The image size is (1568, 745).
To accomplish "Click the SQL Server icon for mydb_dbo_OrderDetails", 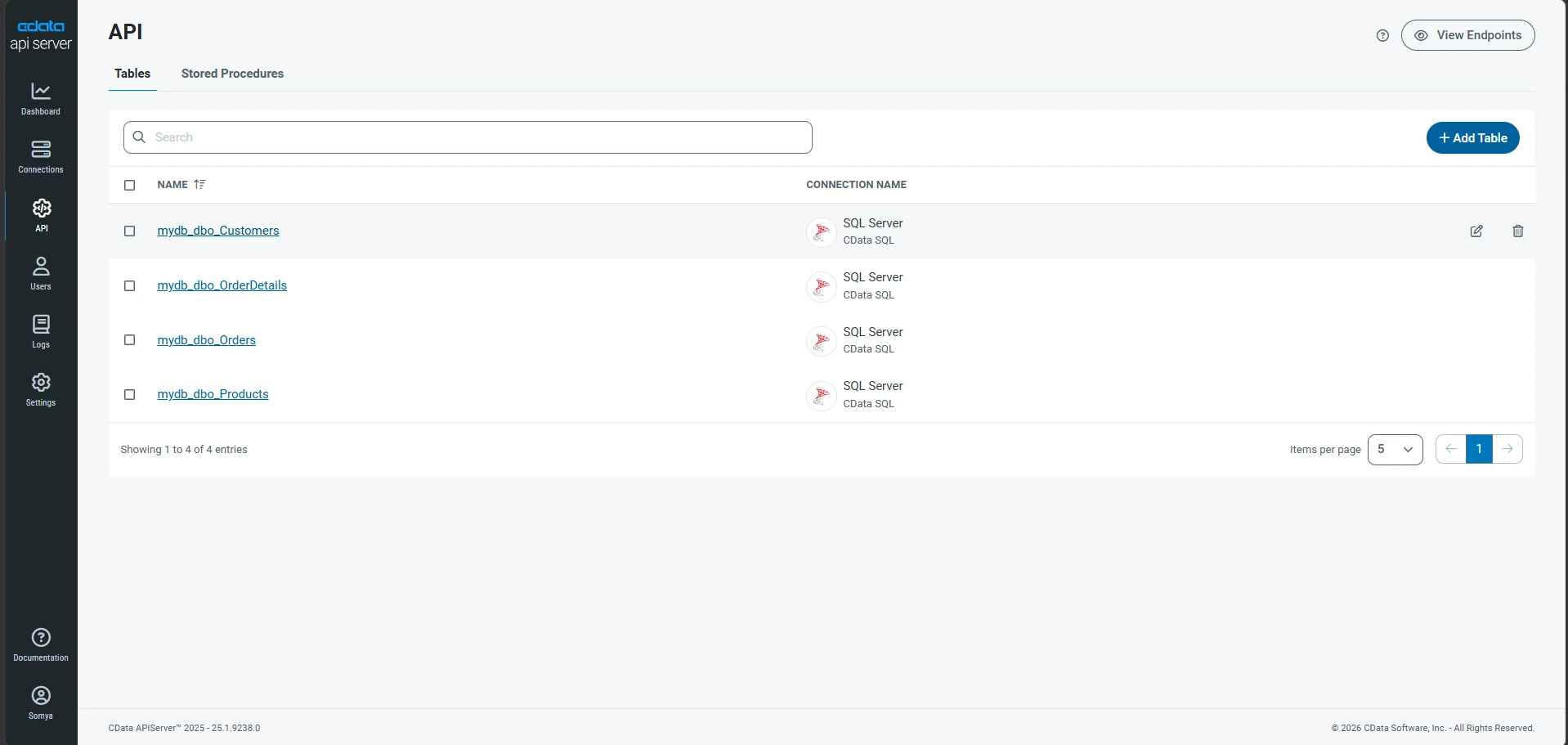I will 822,287.
